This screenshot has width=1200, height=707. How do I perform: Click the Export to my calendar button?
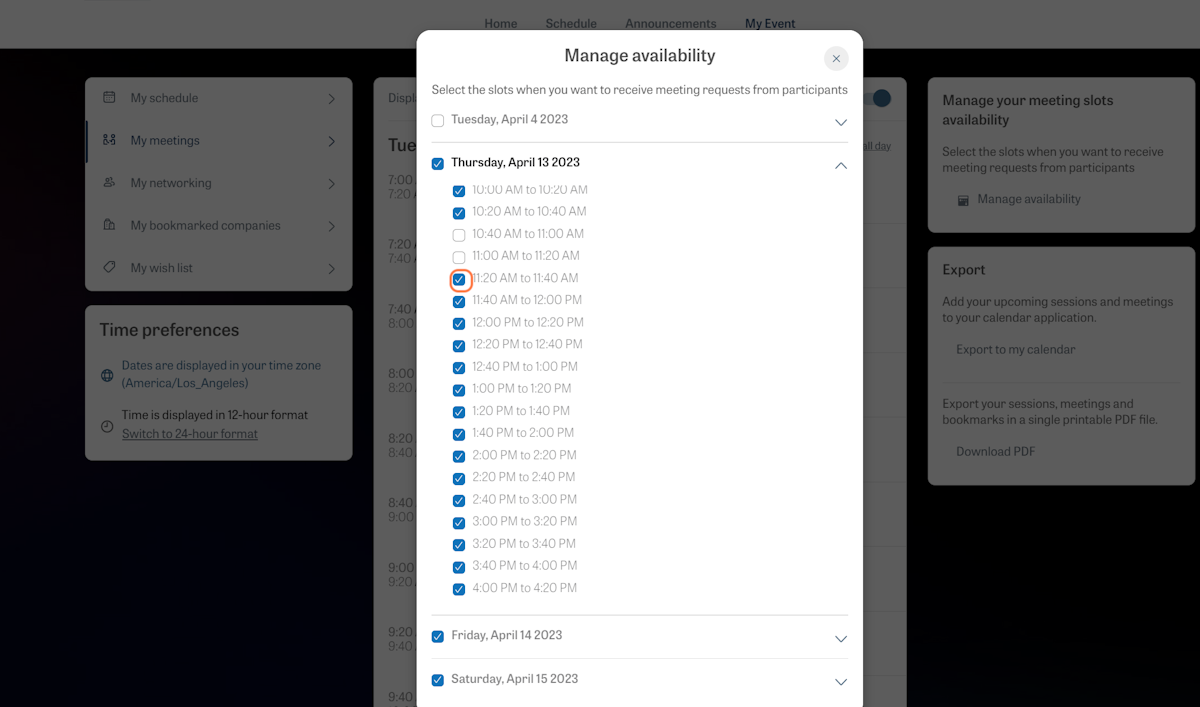1015,350
